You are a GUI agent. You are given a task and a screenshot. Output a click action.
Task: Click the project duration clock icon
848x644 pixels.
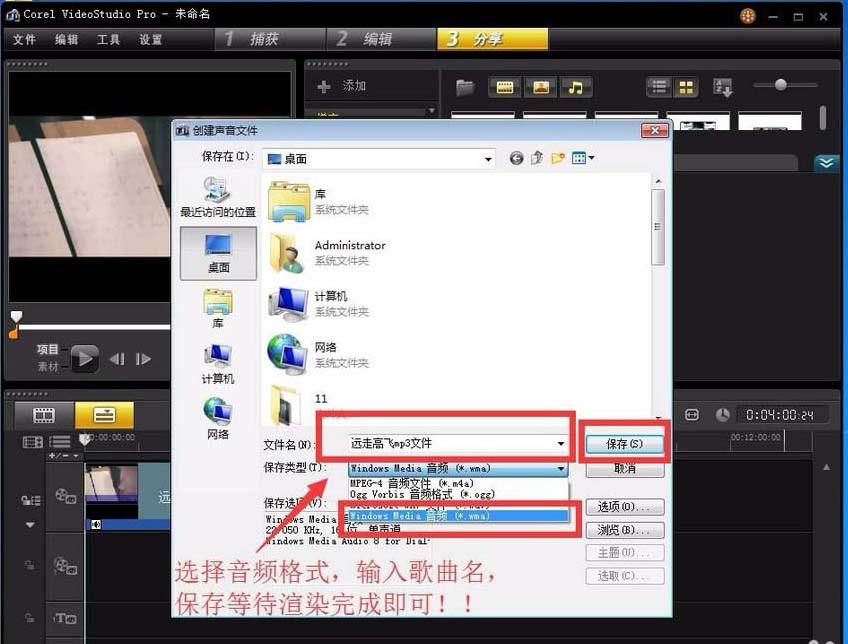pyautogui.click(x=722, y=414)
